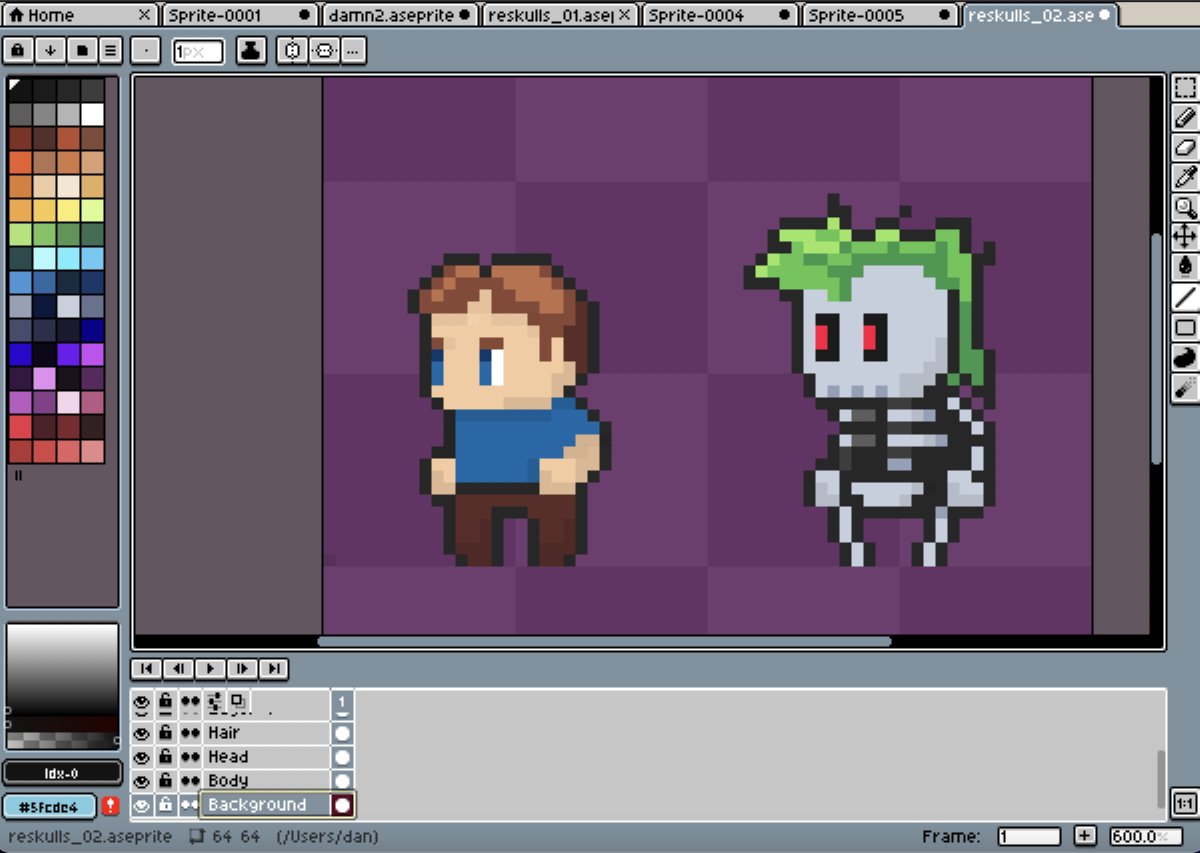Lock the Body layer

pyautogui.click(x=166, y=781)
